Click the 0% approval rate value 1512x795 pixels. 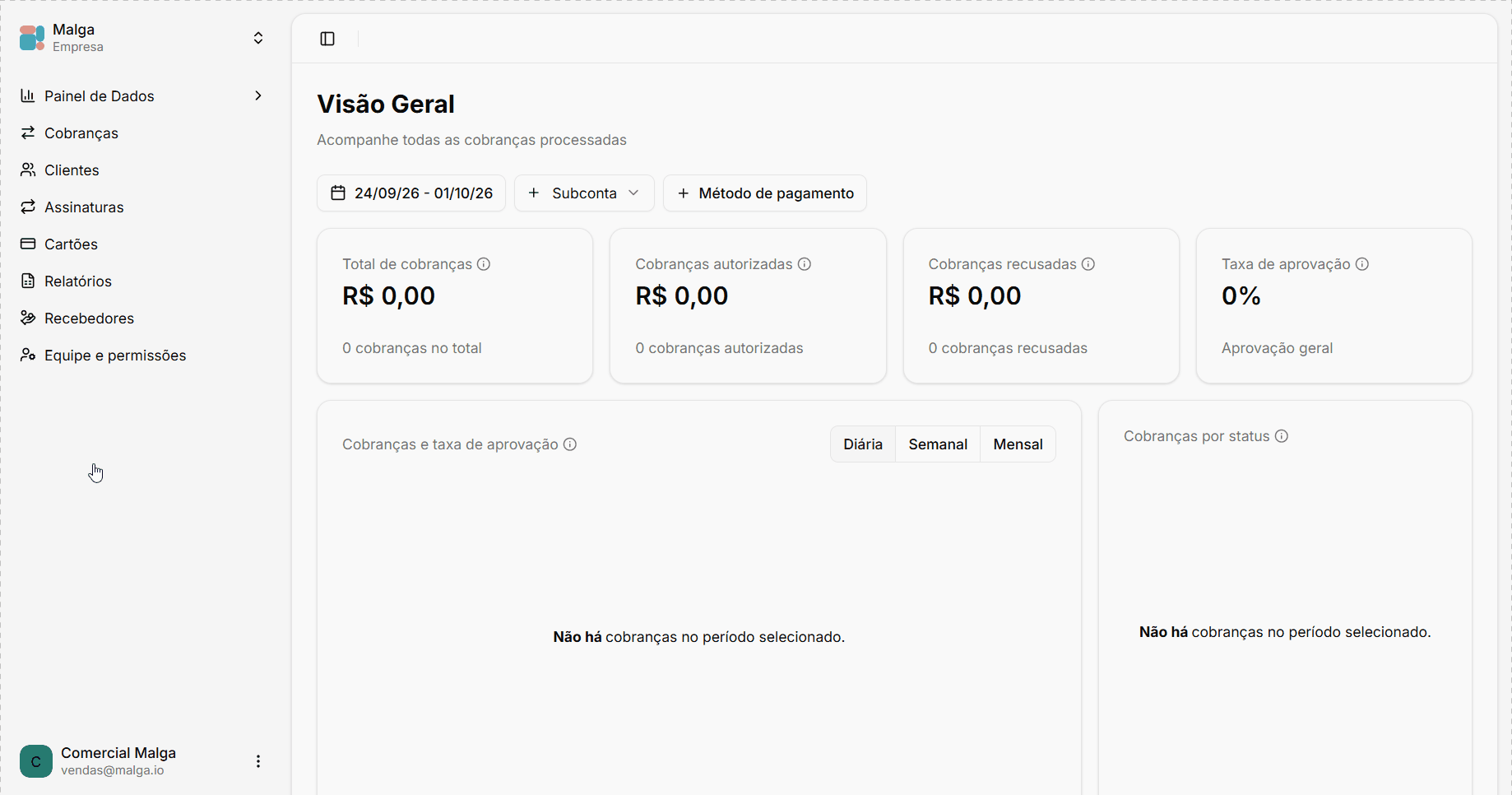(1241, 295)
